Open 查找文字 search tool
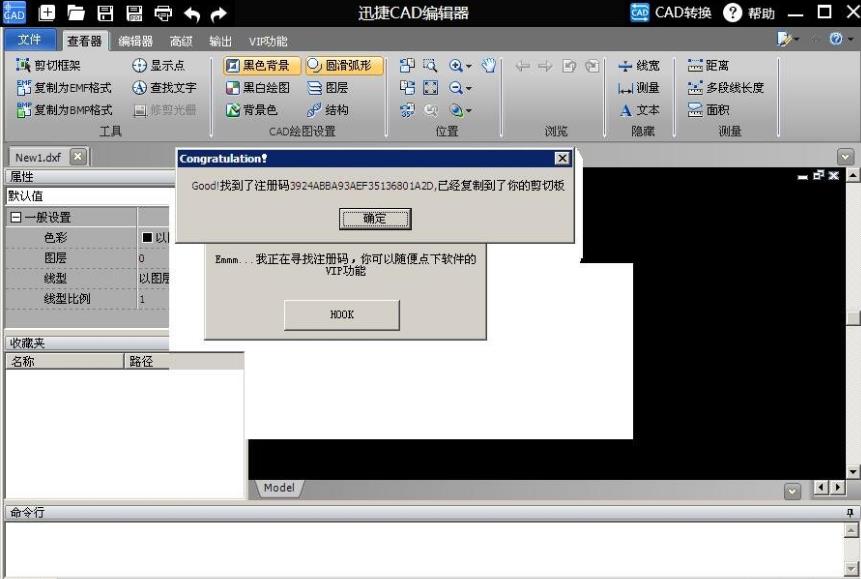This screenshot has width=861, height=579. coord(164,87)
